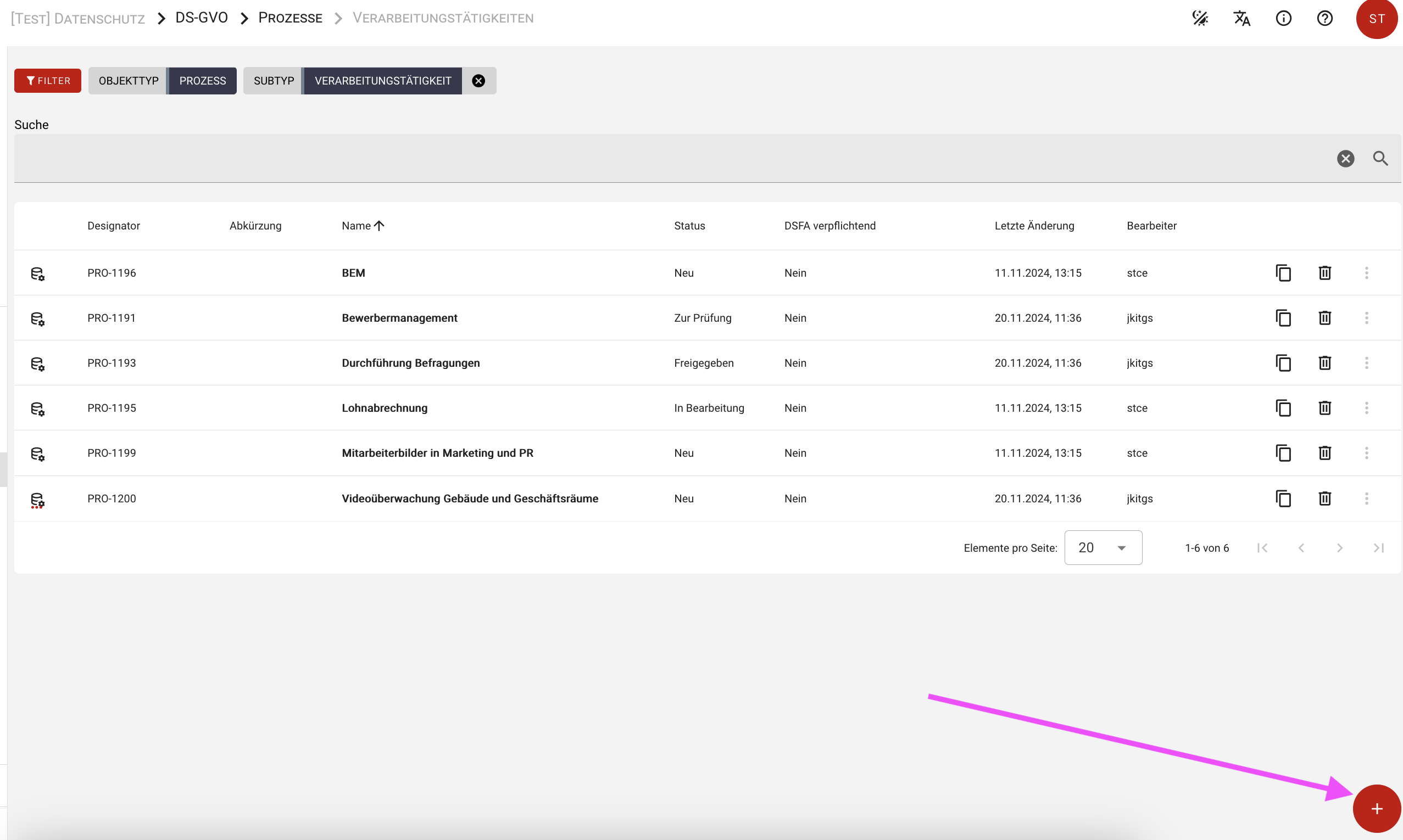Remove the Verarbeitungstätigkeit subtype filter

(x=478, y=81)
